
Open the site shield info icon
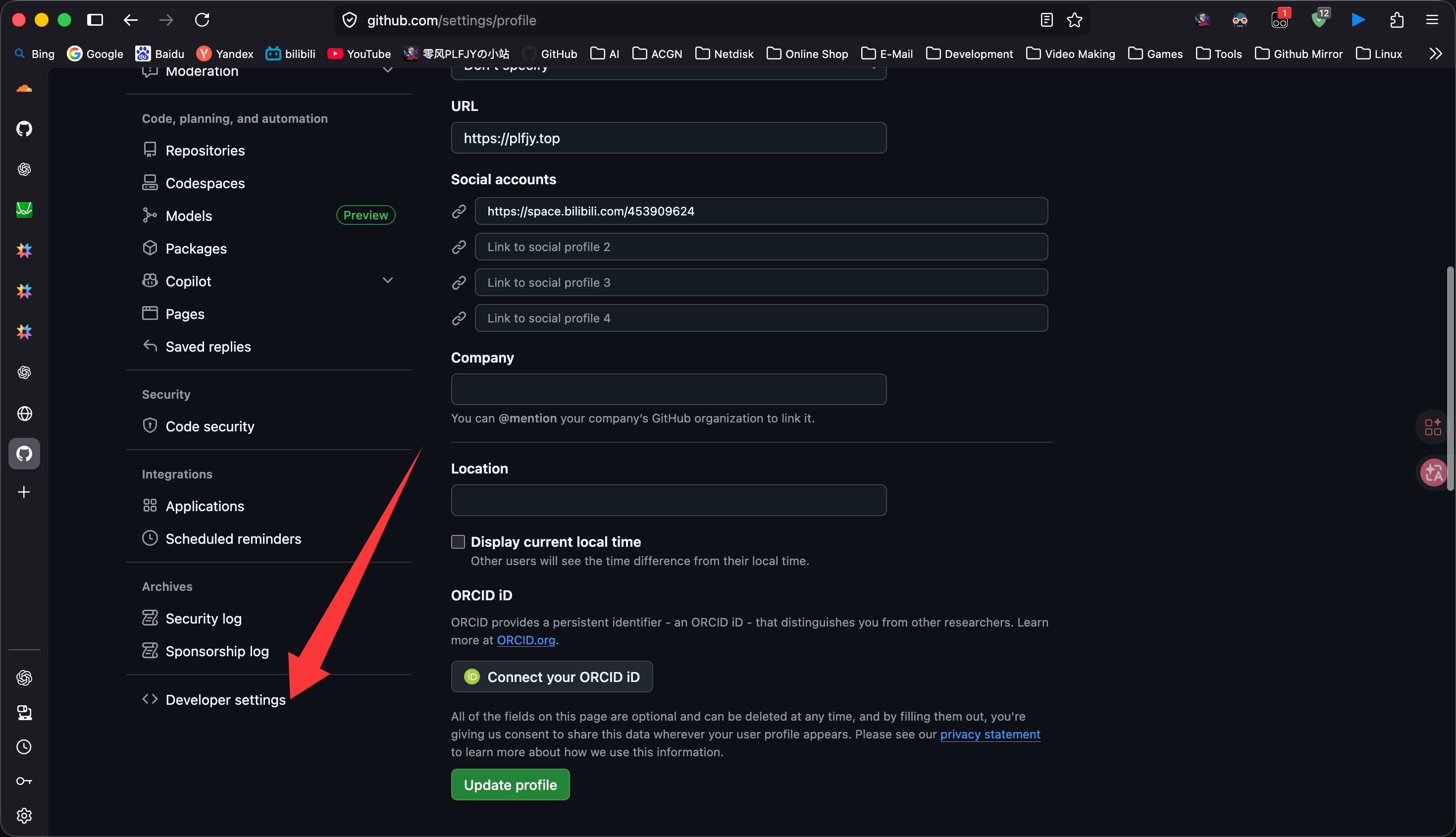[x=350, y=20]
